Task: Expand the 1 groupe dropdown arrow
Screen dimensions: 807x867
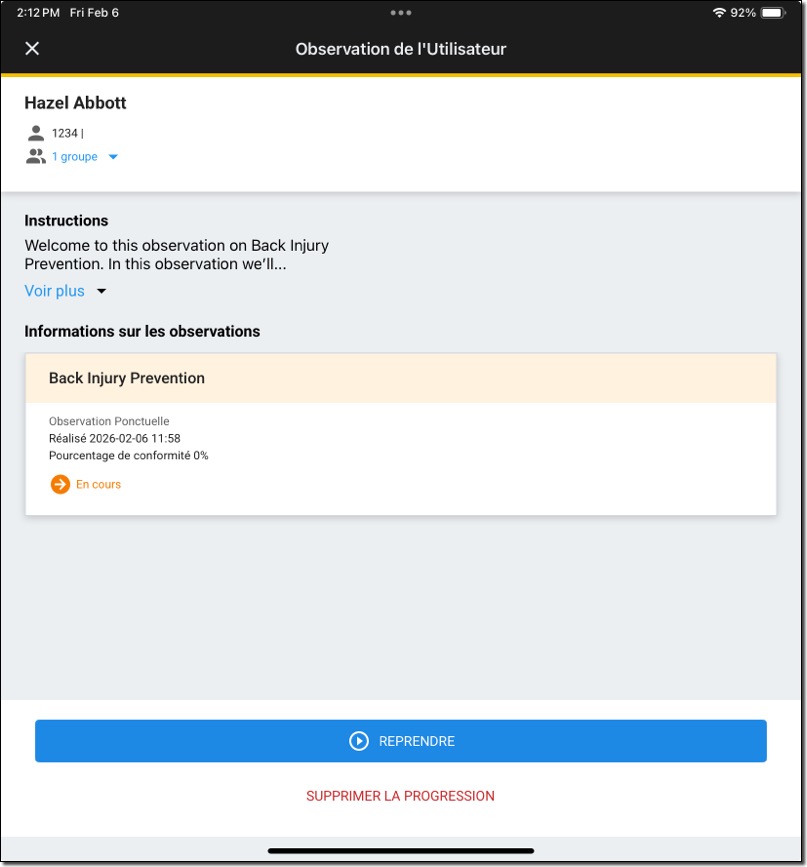Action: 113,157
